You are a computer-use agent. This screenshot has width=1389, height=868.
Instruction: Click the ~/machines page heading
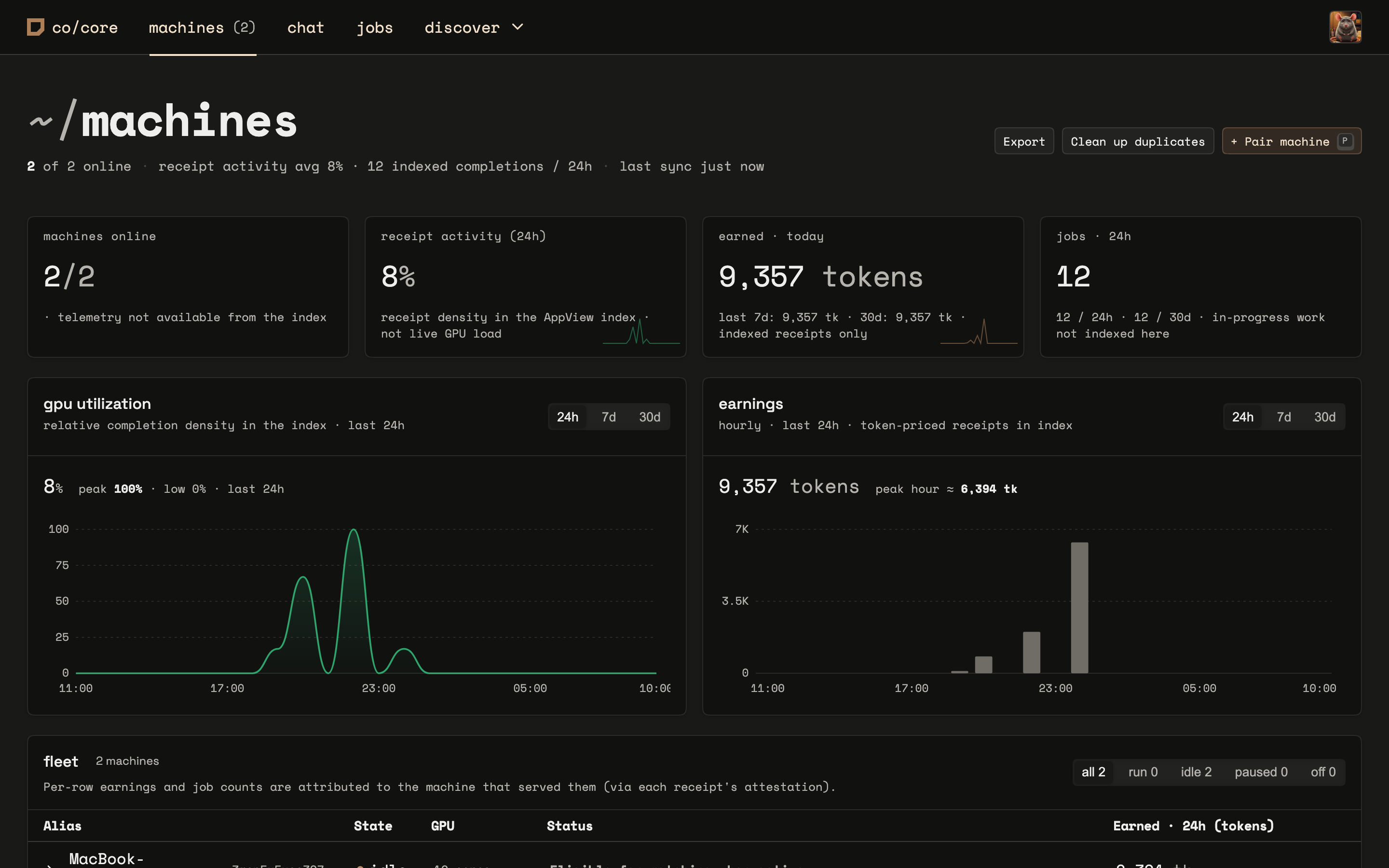point(163,120)
